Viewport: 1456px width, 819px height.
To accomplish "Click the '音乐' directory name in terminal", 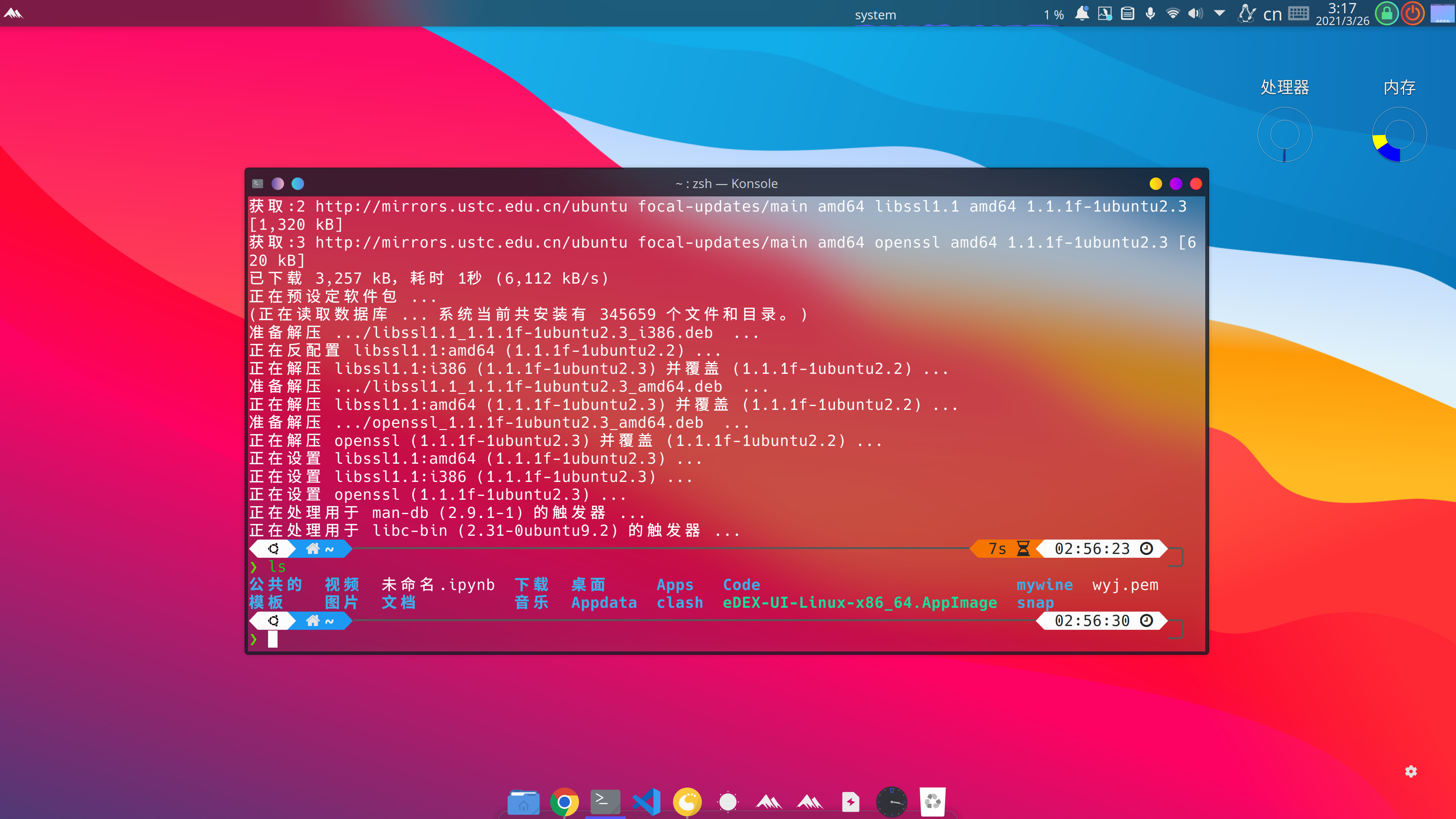I will [x=531, y=602].
